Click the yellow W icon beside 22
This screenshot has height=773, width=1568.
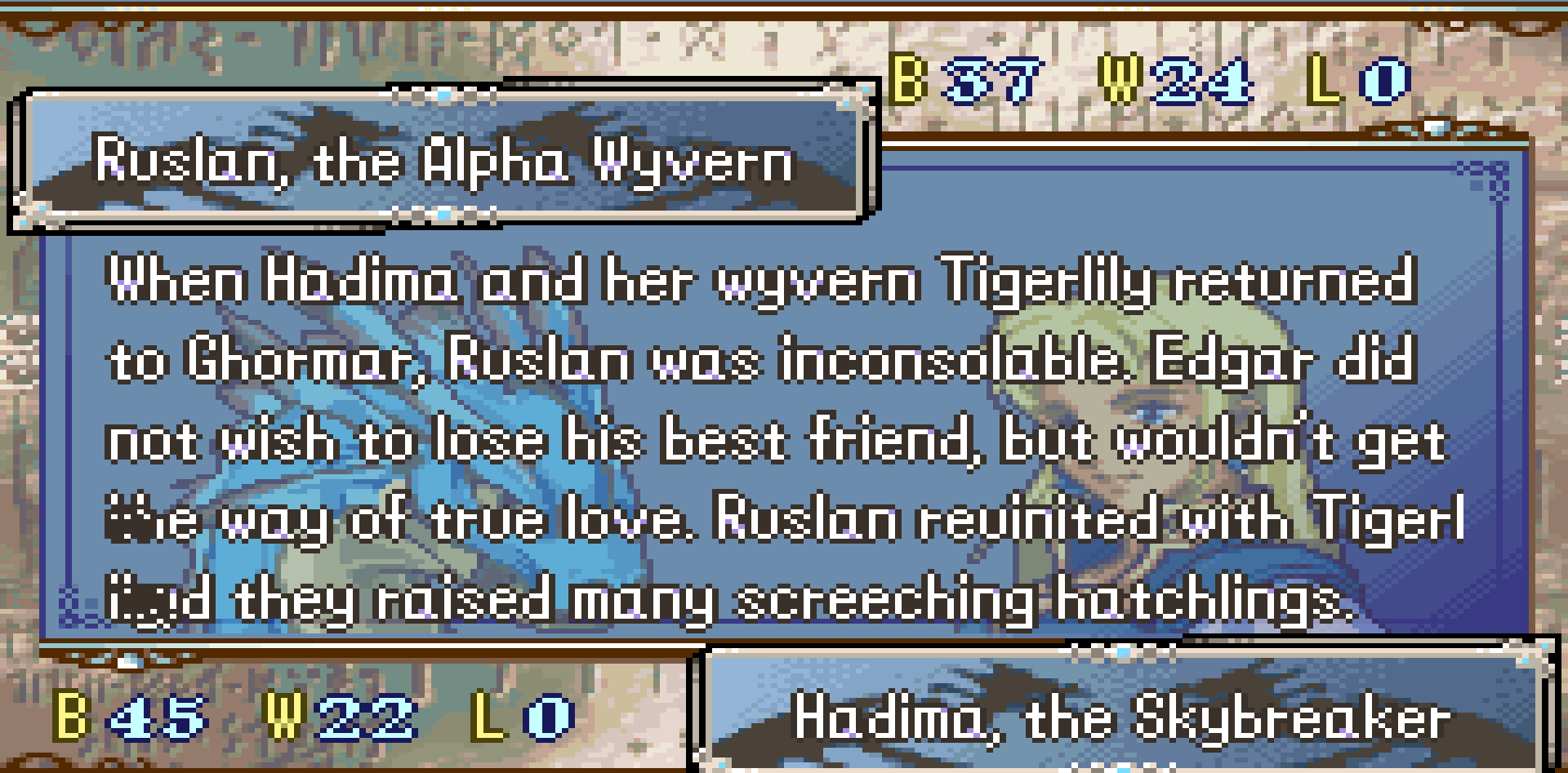(282, 717)
